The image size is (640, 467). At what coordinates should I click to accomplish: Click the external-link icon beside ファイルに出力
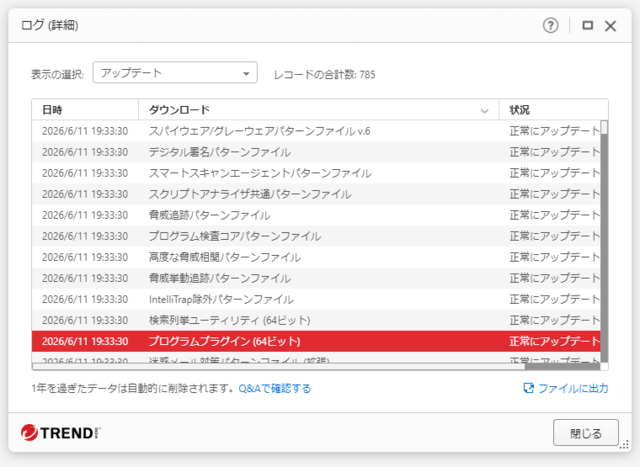529,388
